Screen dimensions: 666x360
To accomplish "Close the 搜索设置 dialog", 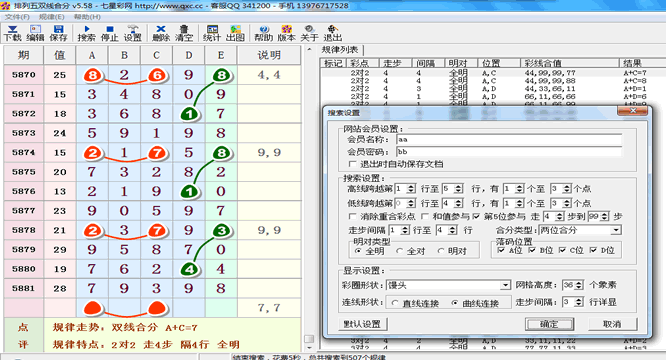I will pos(632,111).
